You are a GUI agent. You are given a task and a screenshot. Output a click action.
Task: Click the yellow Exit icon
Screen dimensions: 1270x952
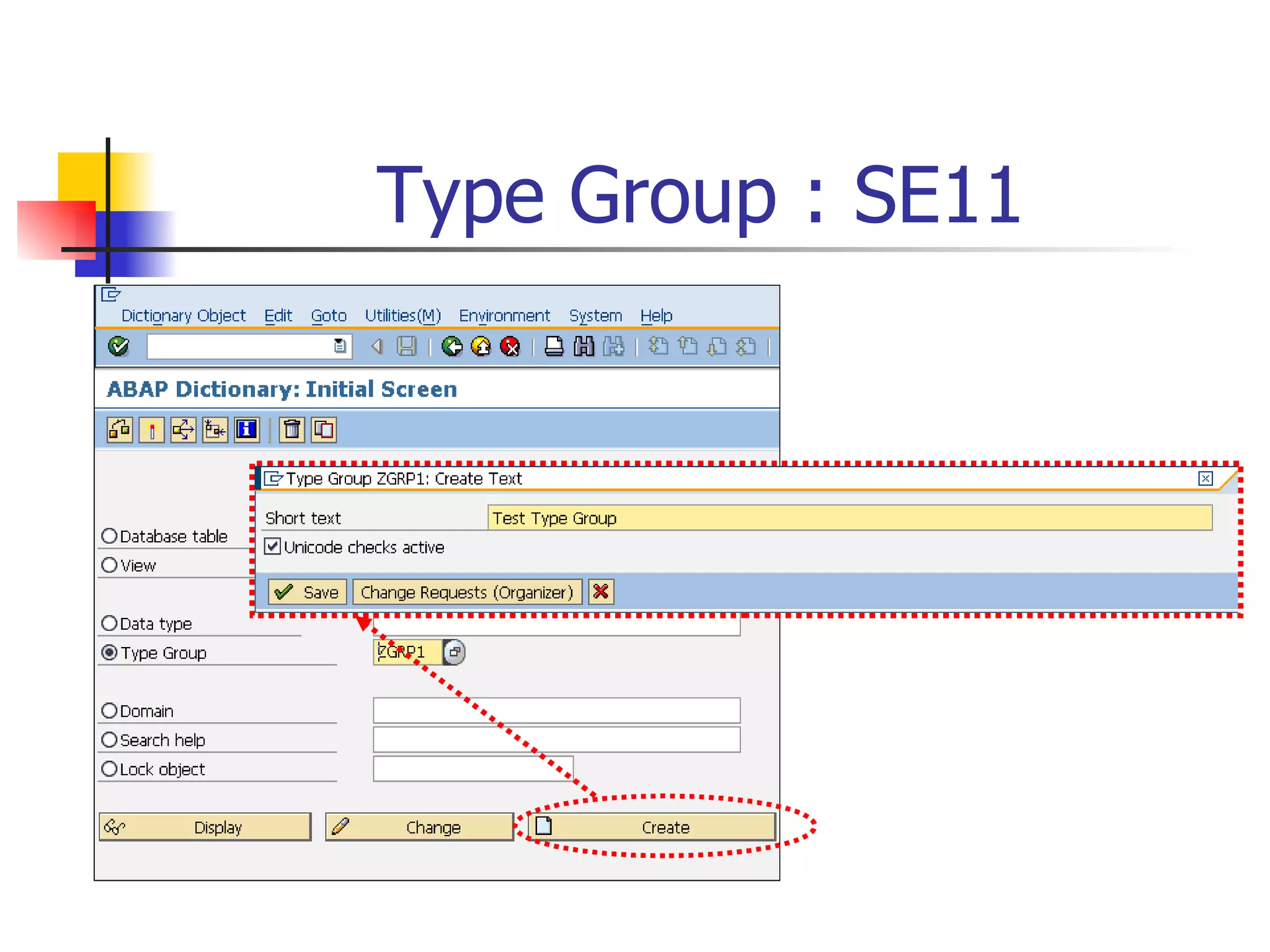[481, 346]
